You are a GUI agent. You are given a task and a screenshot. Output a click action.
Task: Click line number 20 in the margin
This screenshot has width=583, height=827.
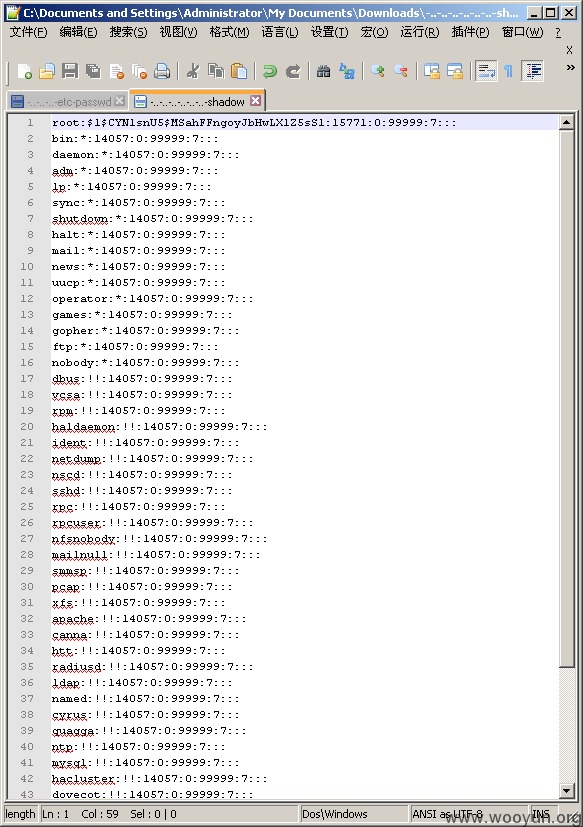pyautogui.click(x=27, y=426)
